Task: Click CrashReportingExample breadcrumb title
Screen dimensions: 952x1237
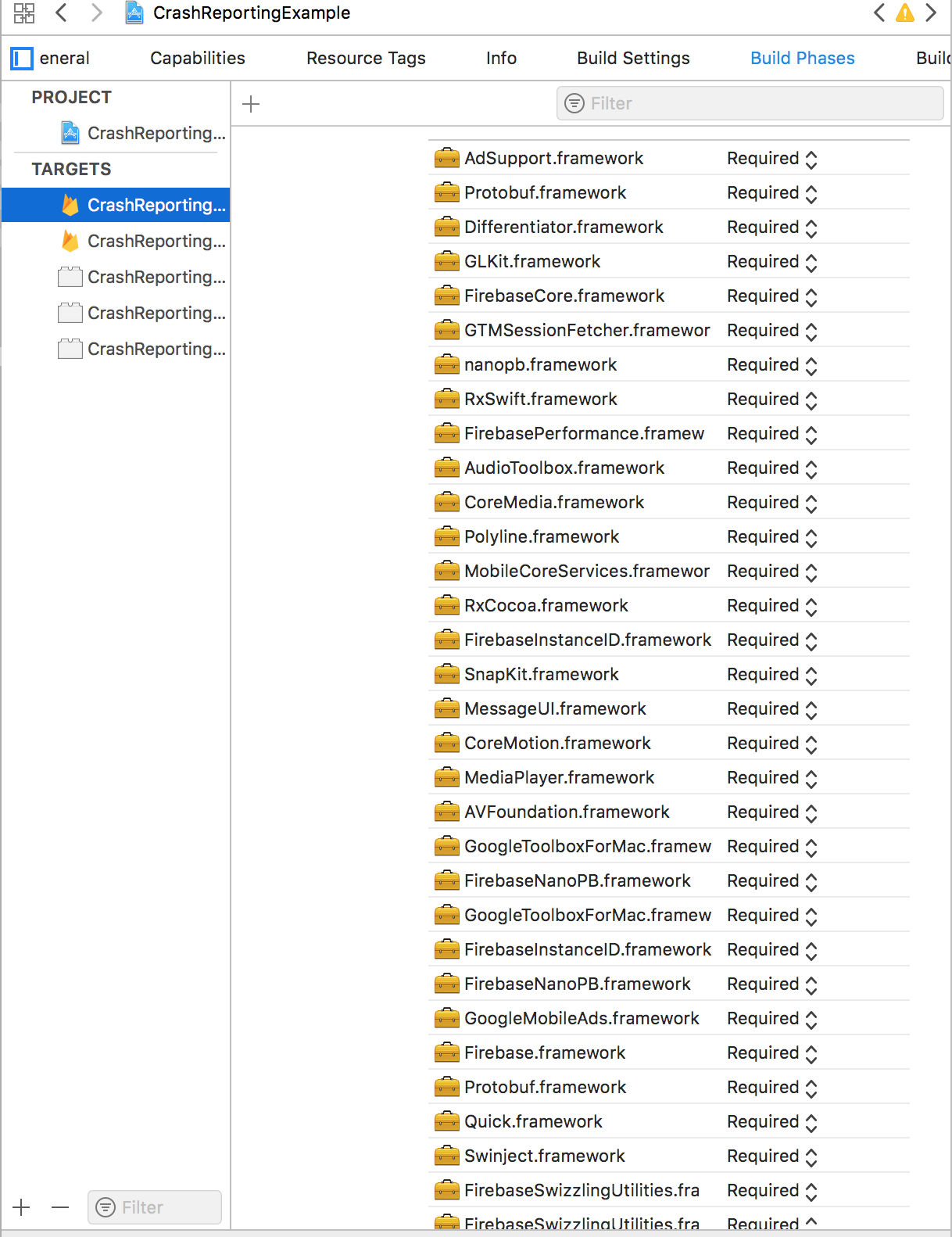Action: tap(252, 13)
